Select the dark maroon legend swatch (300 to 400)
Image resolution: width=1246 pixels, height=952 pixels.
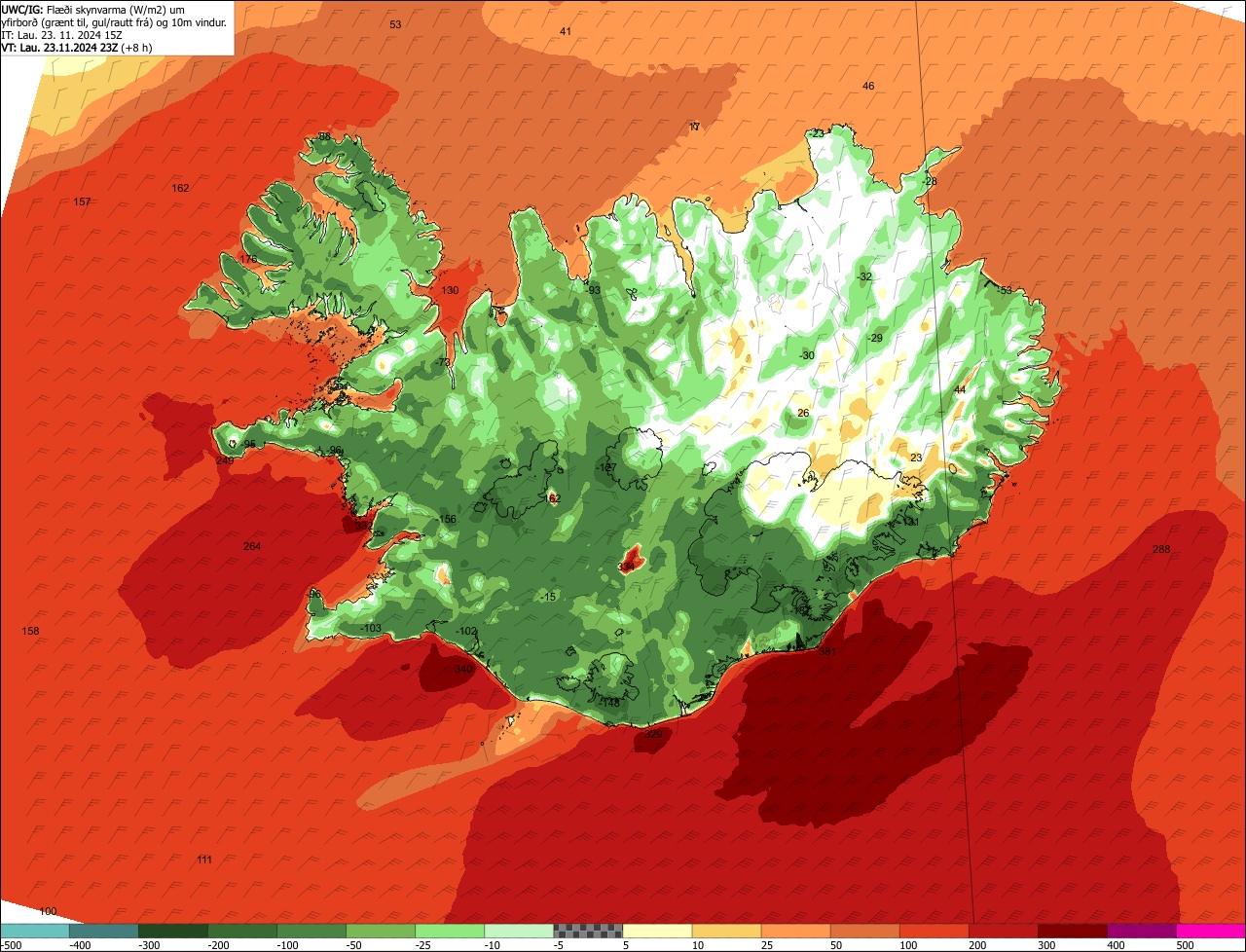1073,930
